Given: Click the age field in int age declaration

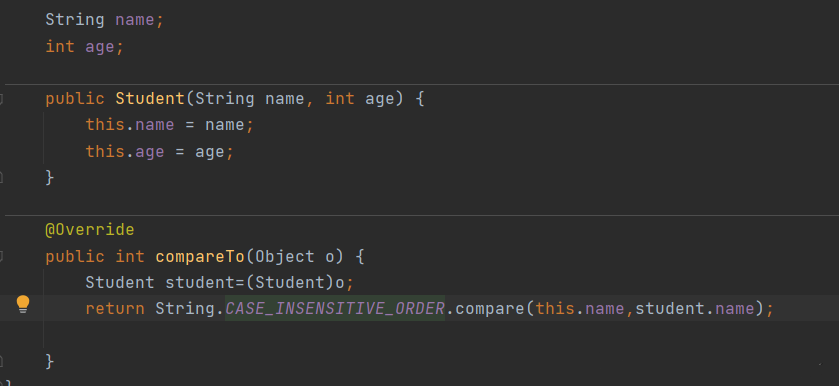Looking at the screenshot, I should click(x=100, y=48).
